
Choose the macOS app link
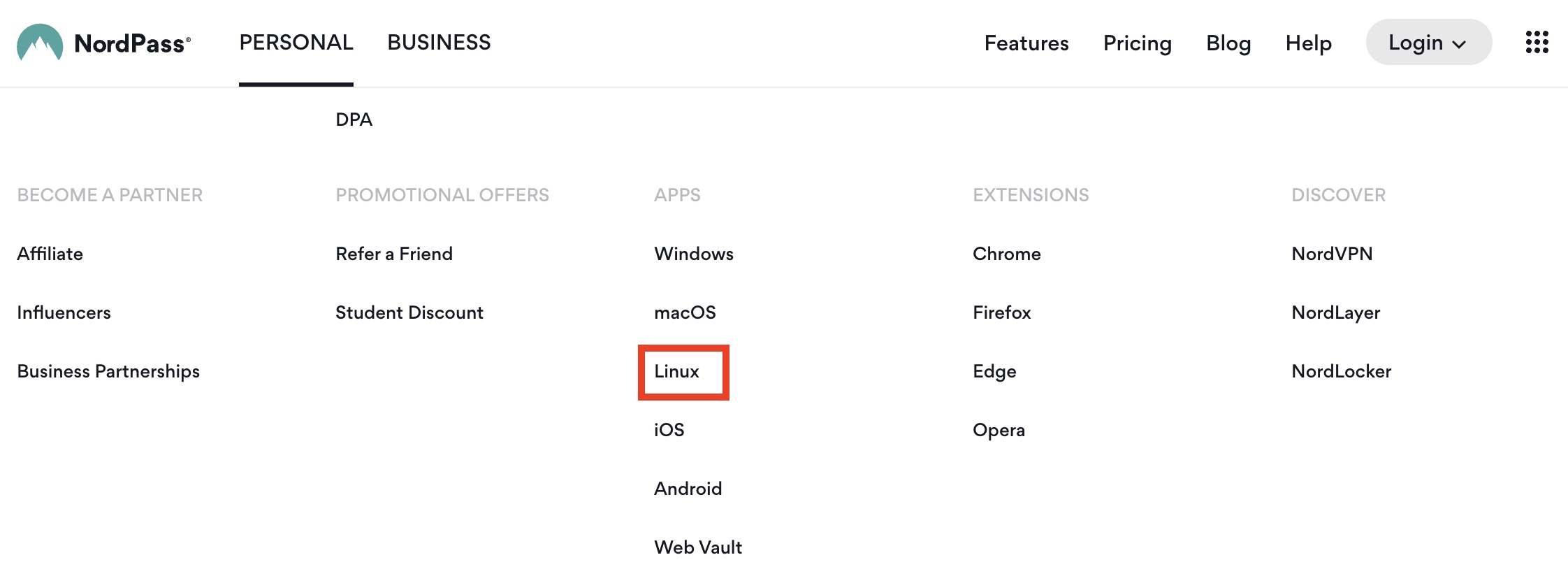point(685,312)
